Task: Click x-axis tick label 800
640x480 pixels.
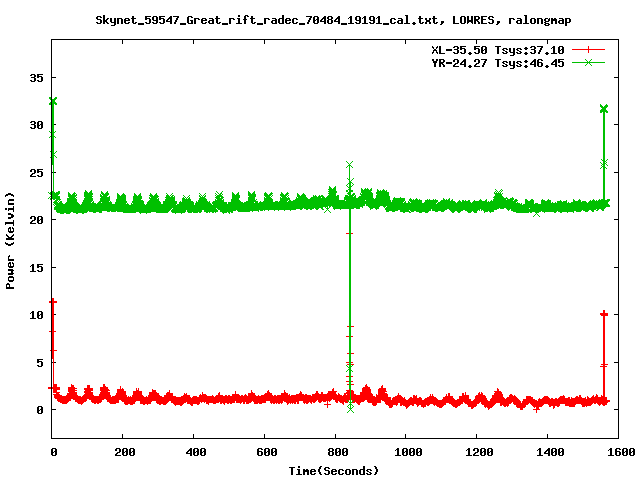Action: tap(338, 452)
